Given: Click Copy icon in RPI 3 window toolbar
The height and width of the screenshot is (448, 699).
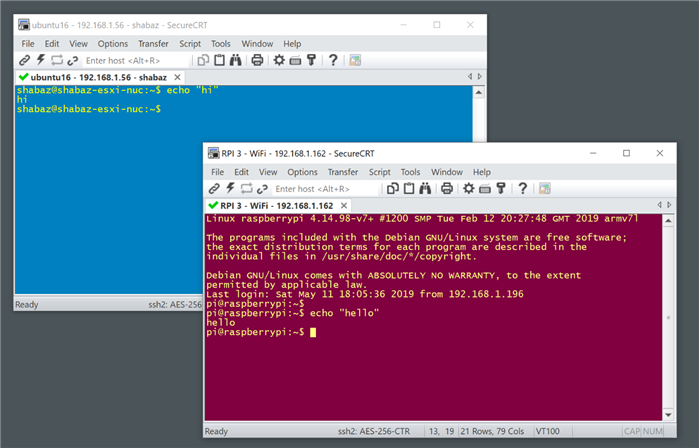Looking at the screenshot, I should tap(393, 189).
